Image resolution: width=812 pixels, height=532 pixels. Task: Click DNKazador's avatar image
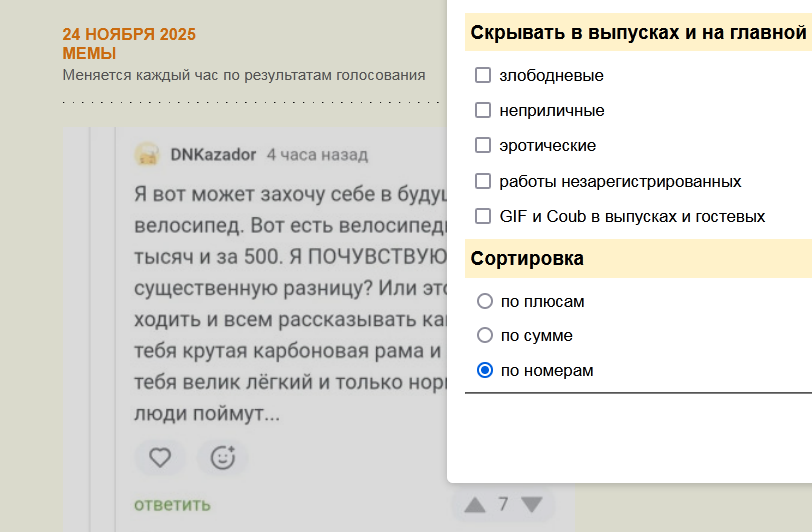pyautogui.click(x=147, y=155)
